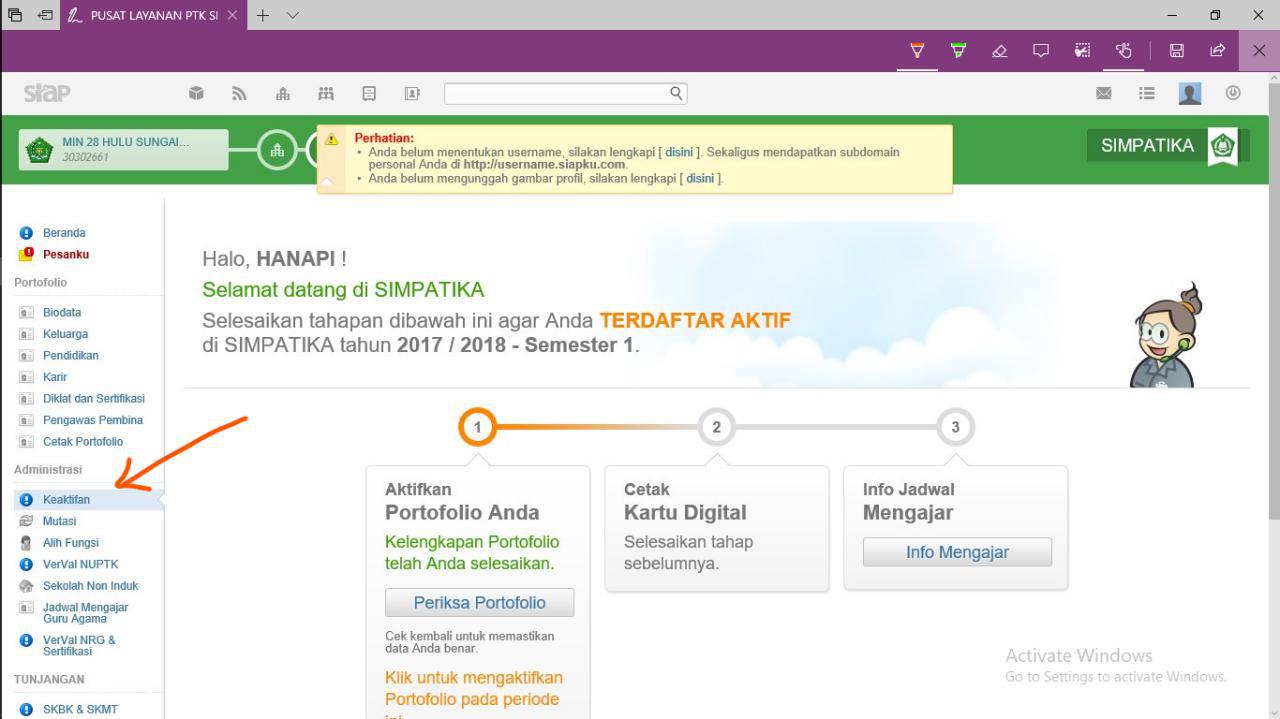The height and width of the screenshot is (719, 1280).
Task: Expand the tab preview dropdown chevron
Action: (x=293, y=15)
